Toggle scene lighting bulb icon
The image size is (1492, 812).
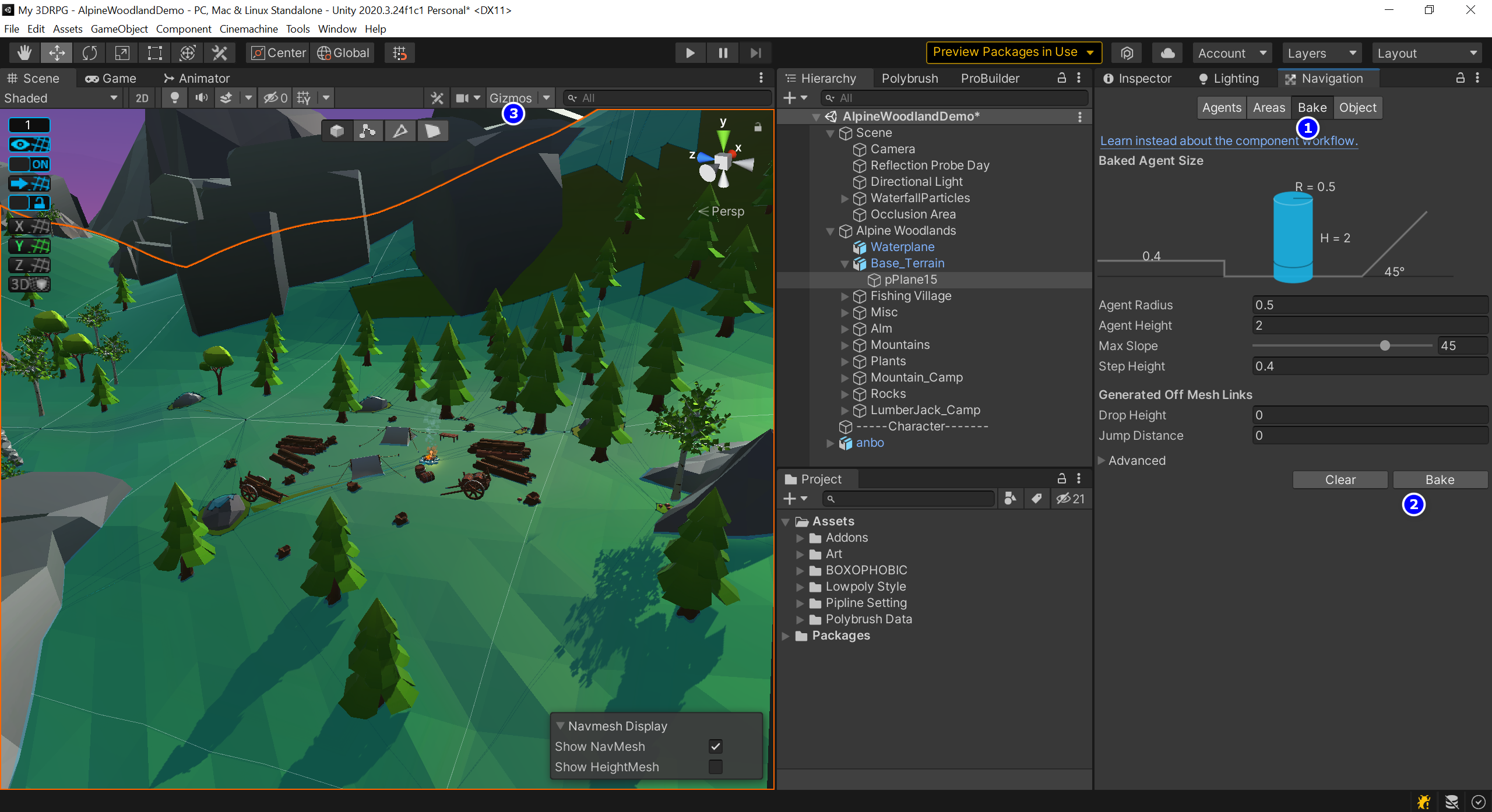coord(174,98)
